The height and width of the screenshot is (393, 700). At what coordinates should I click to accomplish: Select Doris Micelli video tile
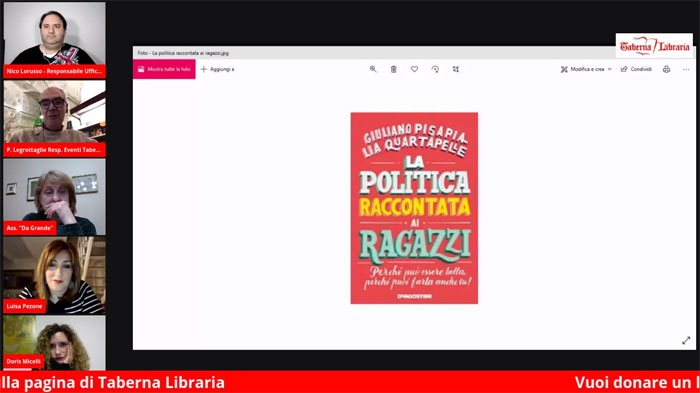(x=54, y=343)
